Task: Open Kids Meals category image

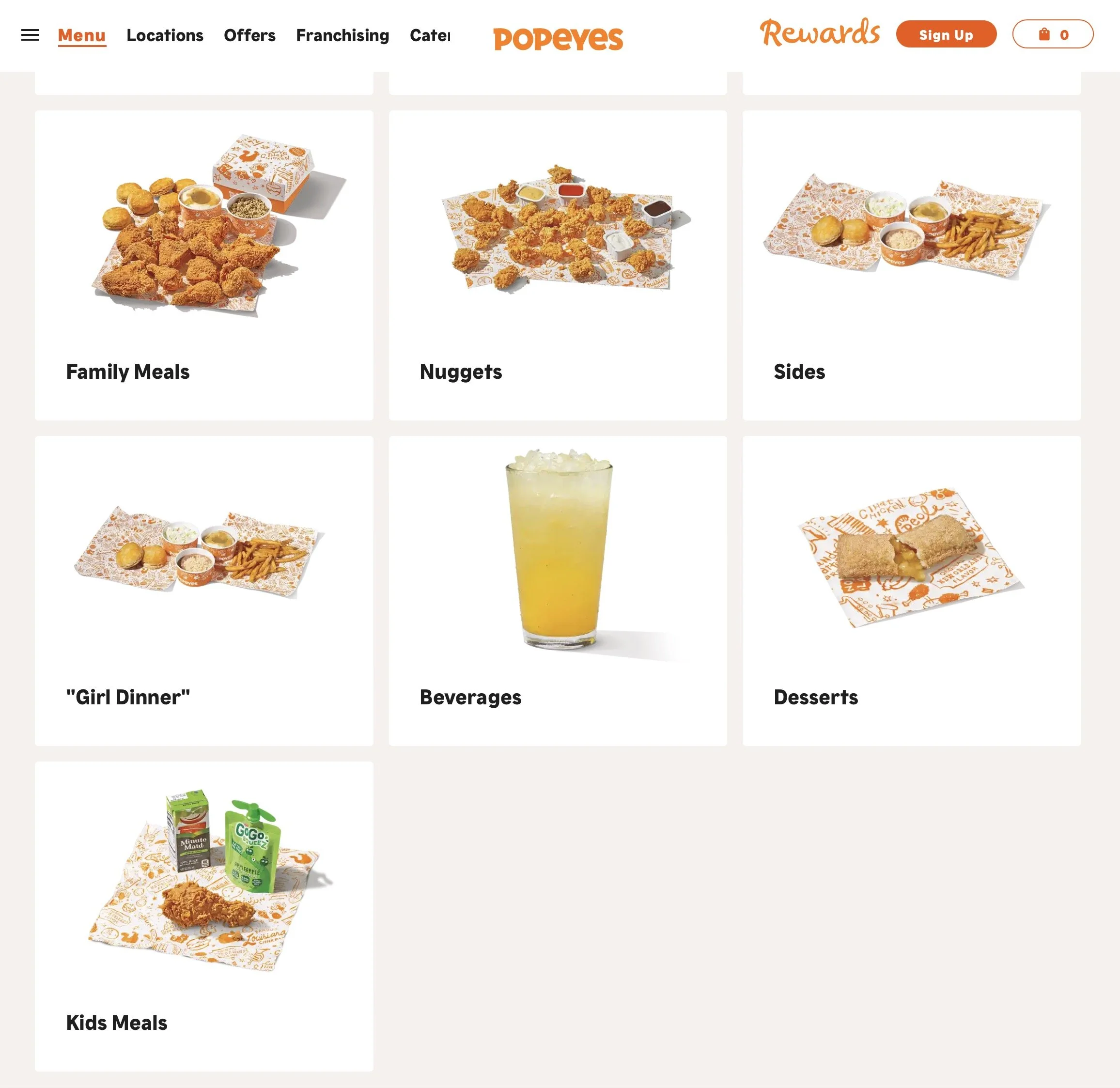Action: pyautogui.click(x=211, y=880)
